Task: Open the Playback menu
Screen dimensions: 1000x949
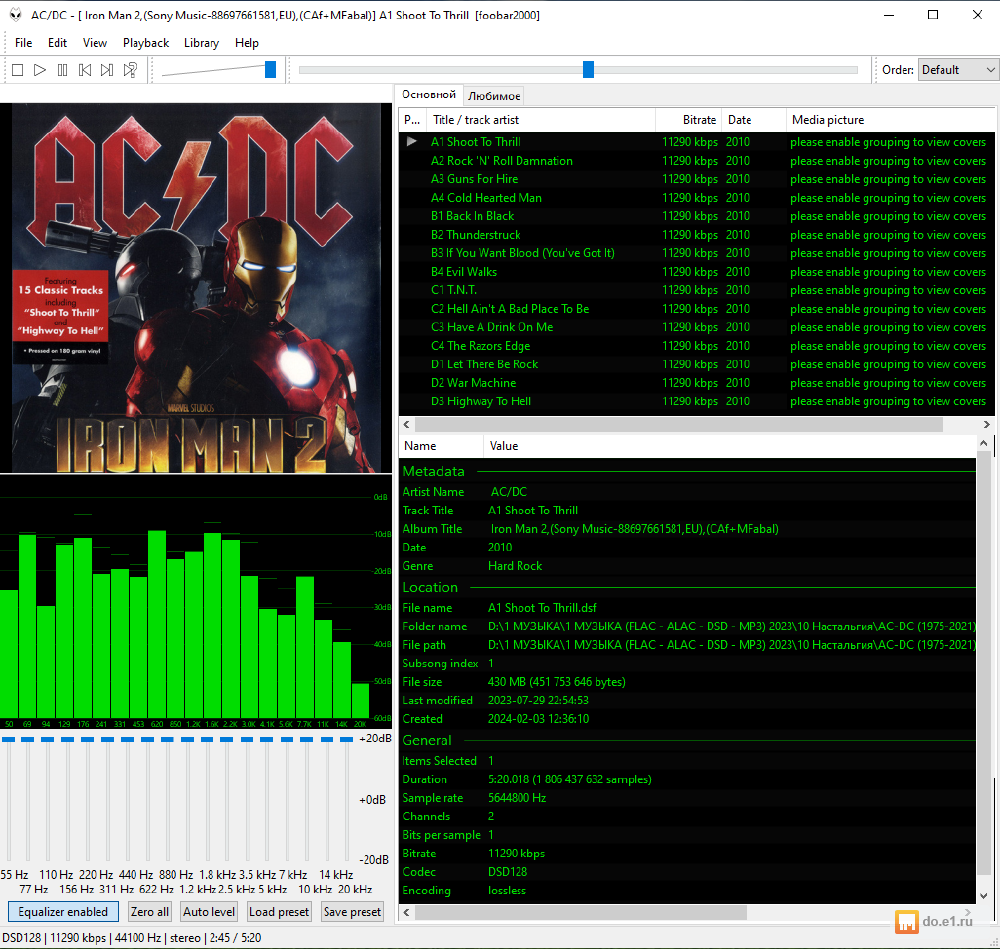Action: (146, 43)
